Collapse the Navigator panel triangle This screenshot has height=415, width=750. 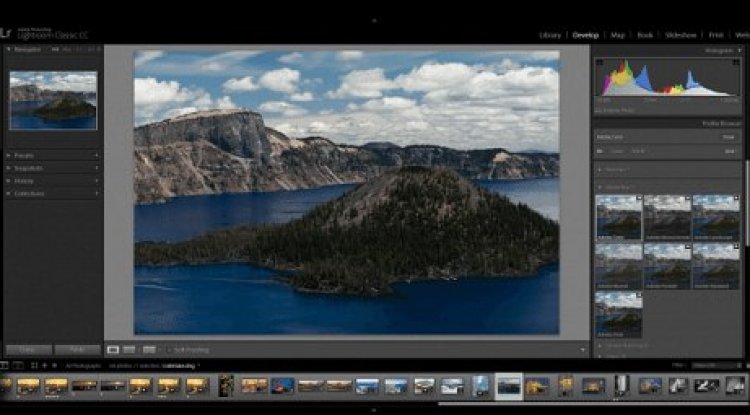pyautogui.click(x=9, y=49)
